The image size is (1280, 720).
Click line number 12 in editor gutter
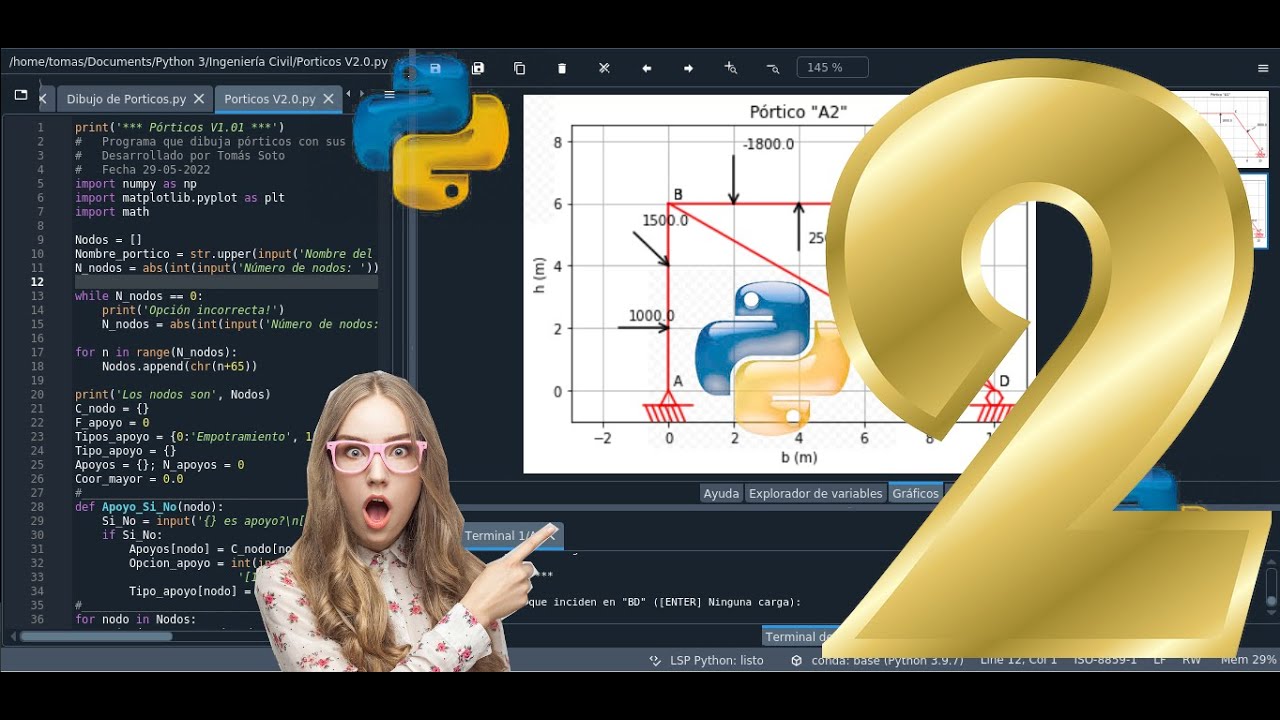[38, 282]
